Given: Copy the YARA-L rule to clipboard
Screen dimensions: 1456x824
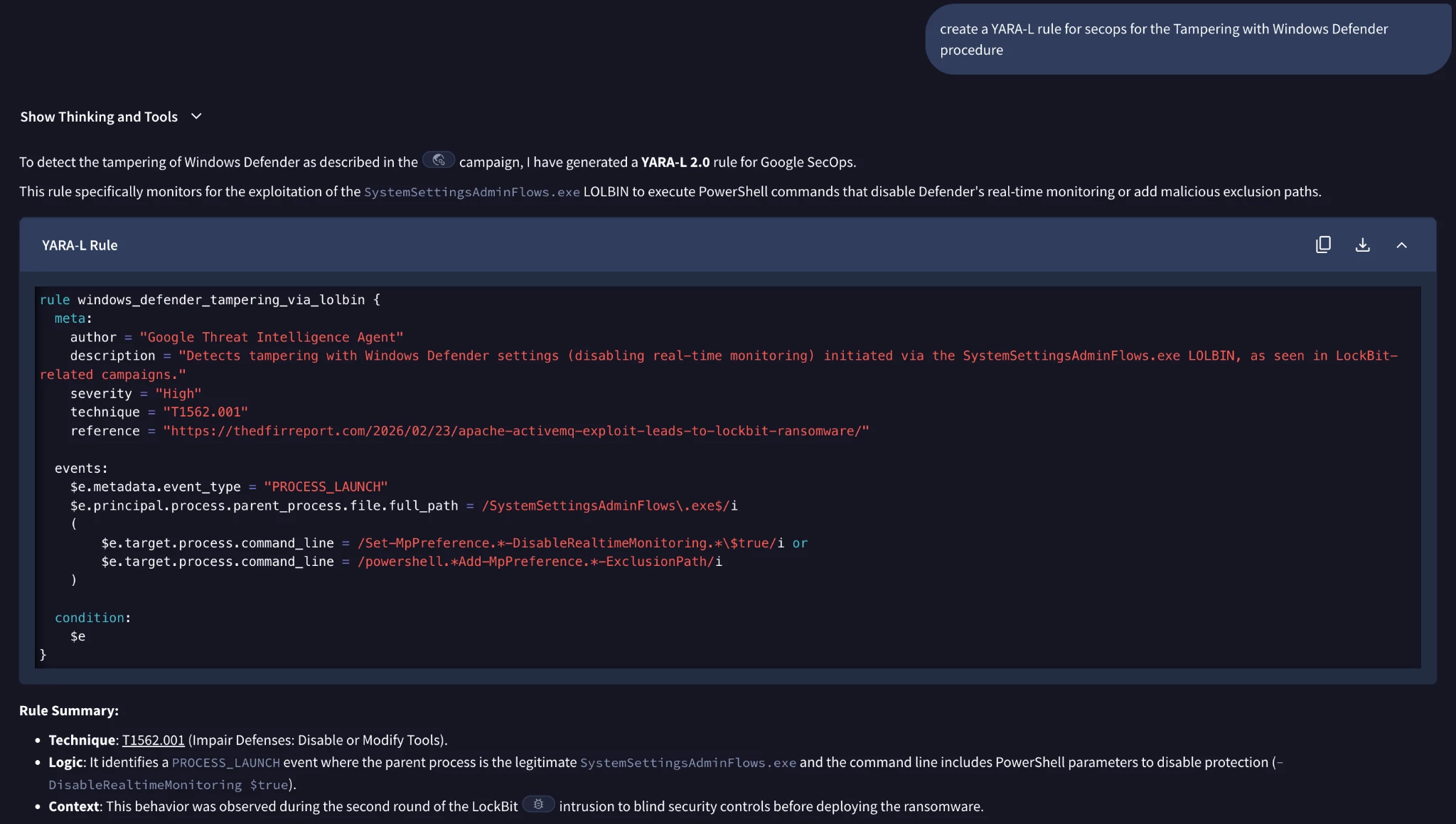Looking at the screenshot, I should 1323,245.
